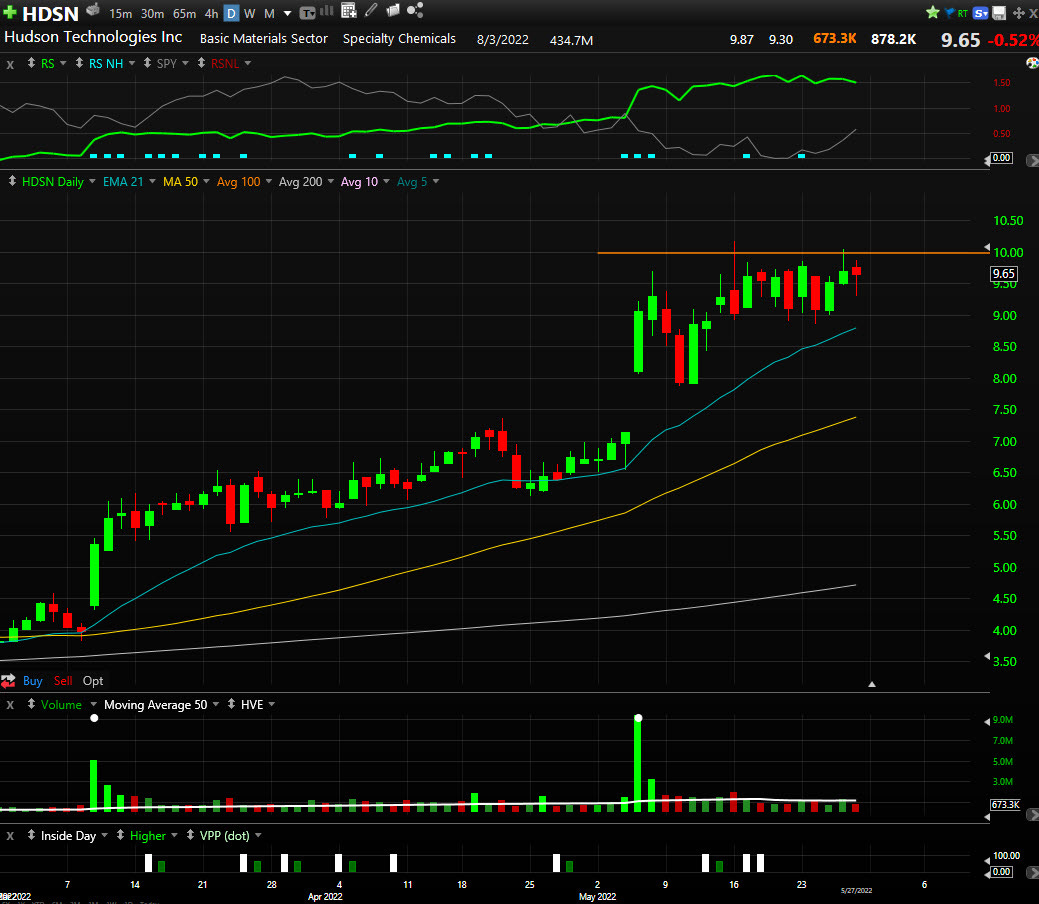Click the orange horizontal line at 10.00
The width and height of the screenshot is (1039, 904).
(x=793, y=253)
